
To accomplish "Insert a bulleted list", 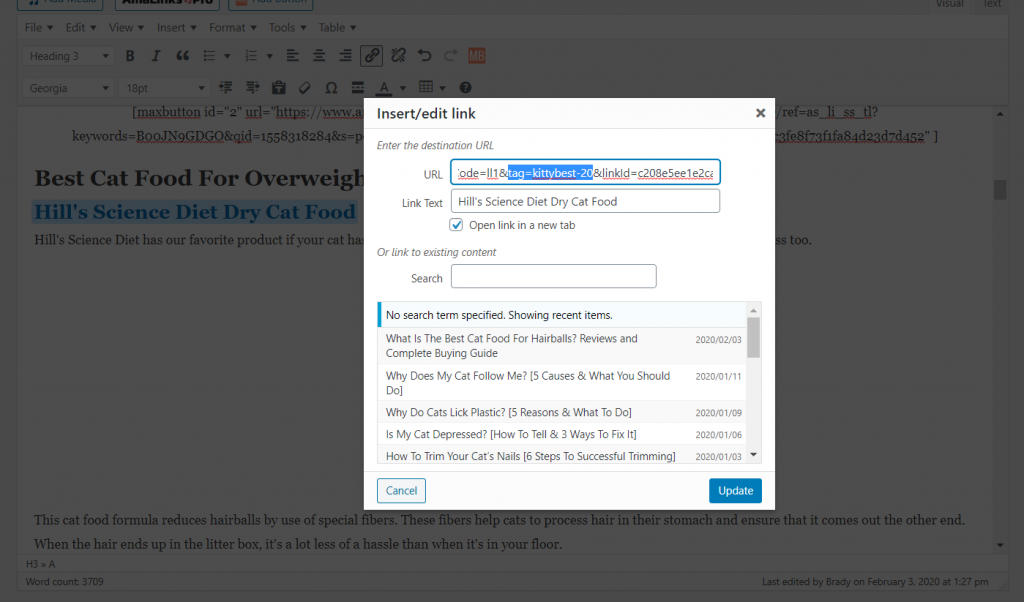I will click(209, 56).
